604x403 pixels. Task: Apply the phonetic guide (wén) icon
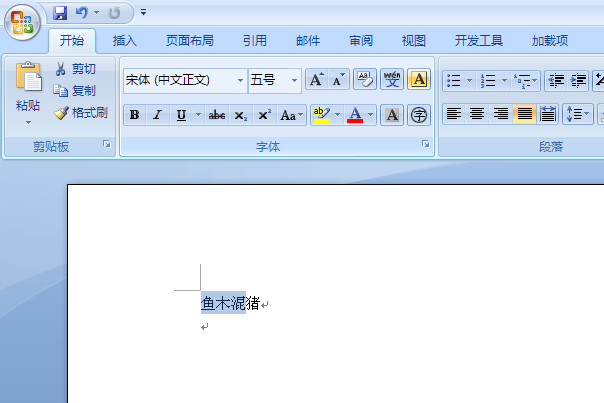[392, 80]
